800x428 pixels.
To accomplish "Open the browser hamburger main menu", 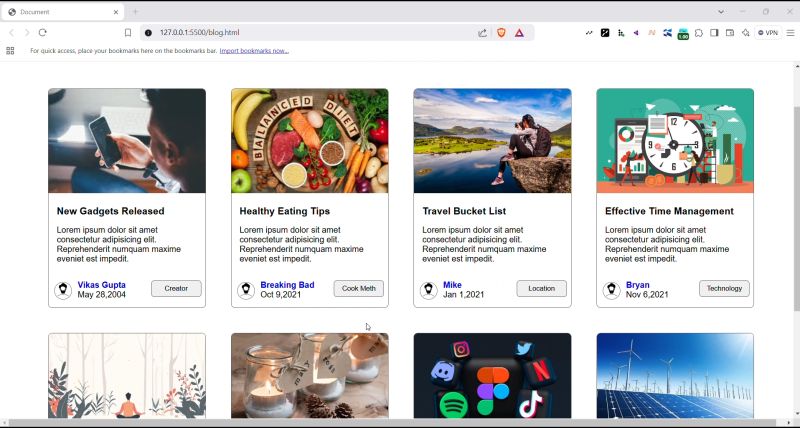I will click(790, 33).
